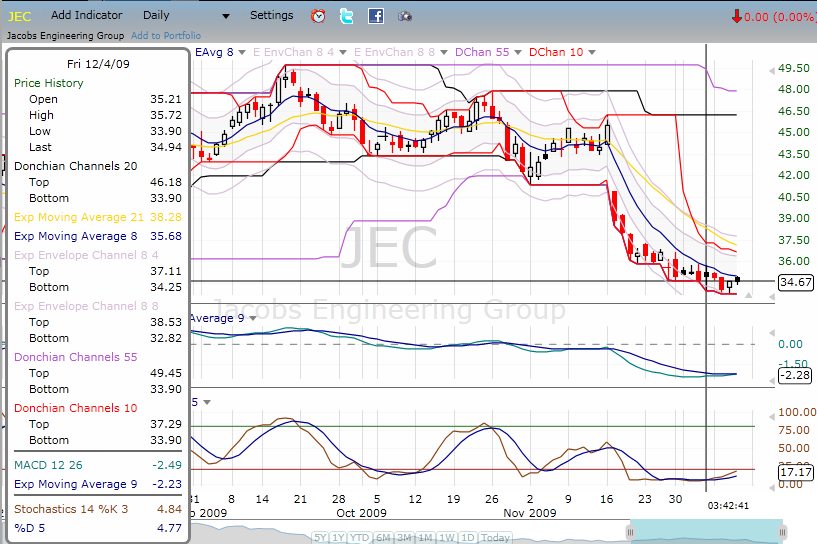Expand the DChan 10 indicator menu
Image resolution: width=817 pixels, height=544 pixels.
click(x=591, y=52)
